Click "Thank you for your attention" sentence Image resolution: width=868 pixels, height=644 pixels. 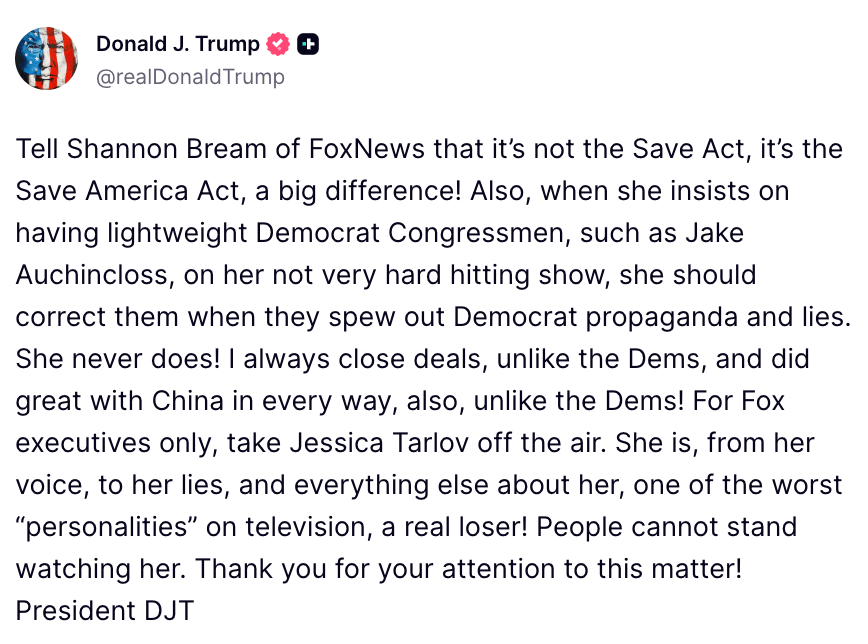pyautogui.click(x=468, y=569)
